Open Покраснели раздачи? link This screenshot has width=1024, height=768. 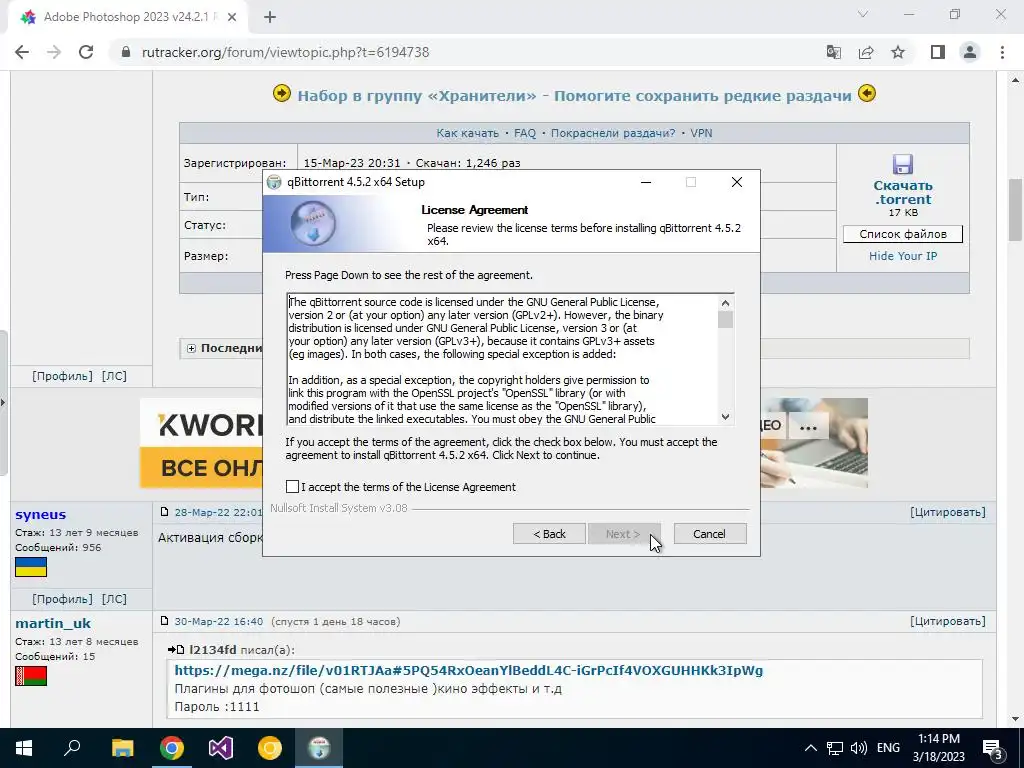point(613,133)
